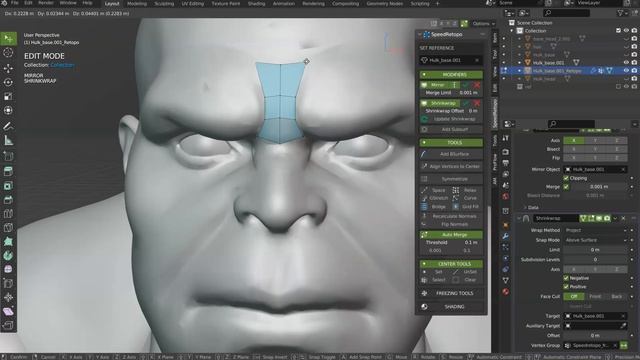Open Shrinkwrap modifier extras dropdown arrow

[616, 218]
